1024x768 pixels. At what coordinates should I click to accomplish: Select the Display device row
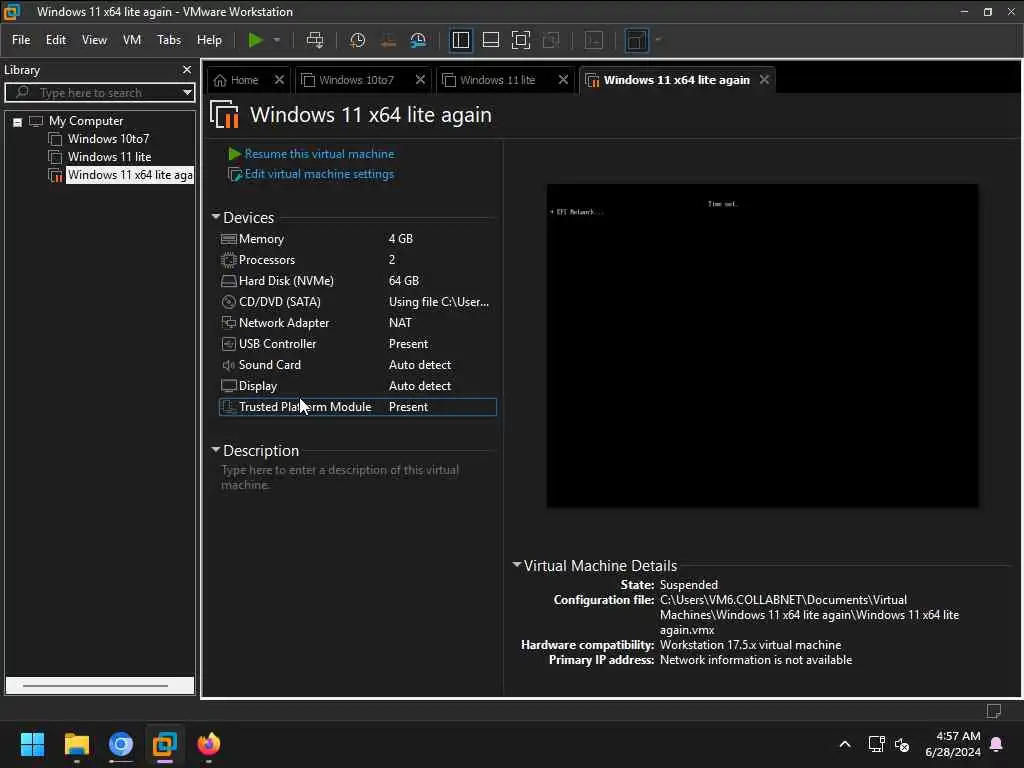click(x=357, y=385)
